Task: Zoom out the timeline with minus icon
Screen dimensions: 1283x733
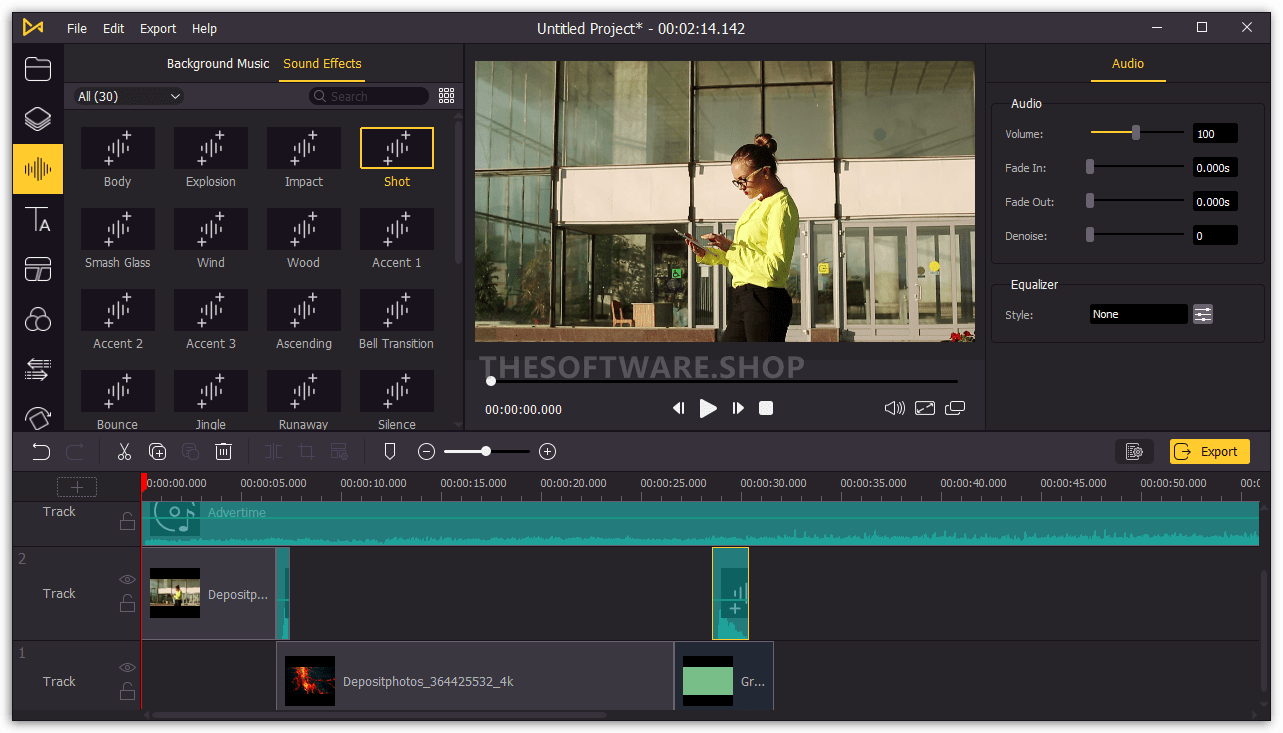Action: coord(426,452)
